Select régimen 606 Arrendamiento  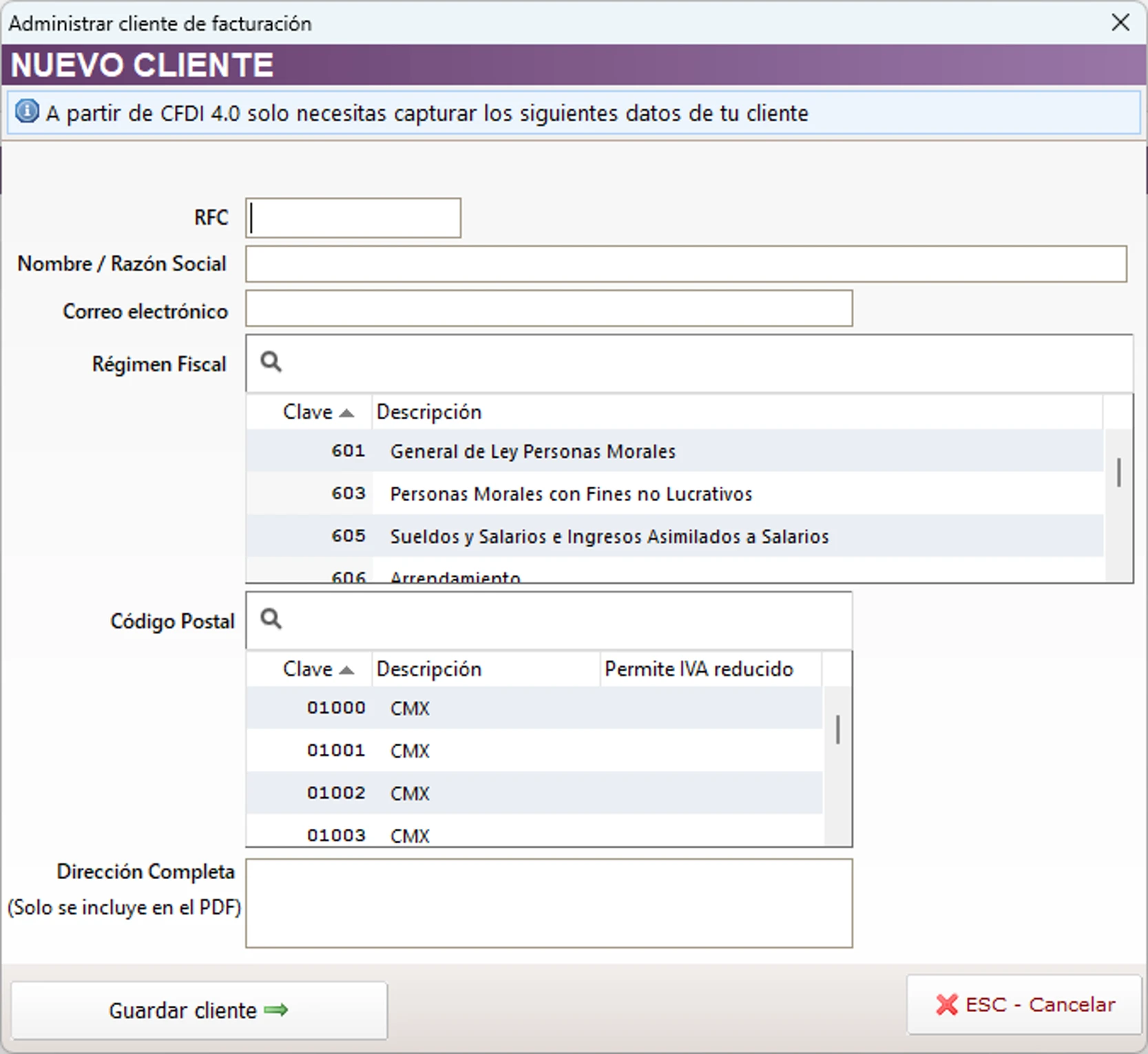(x=455, y=577)
